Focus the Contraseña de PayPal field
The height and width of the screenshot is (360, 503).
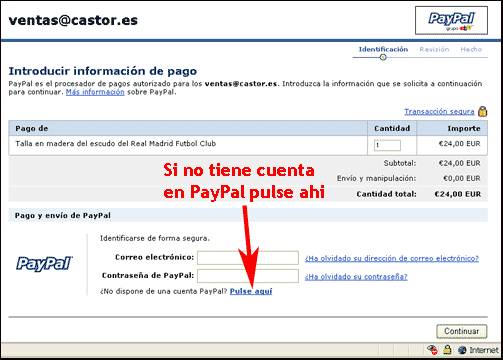248,276
